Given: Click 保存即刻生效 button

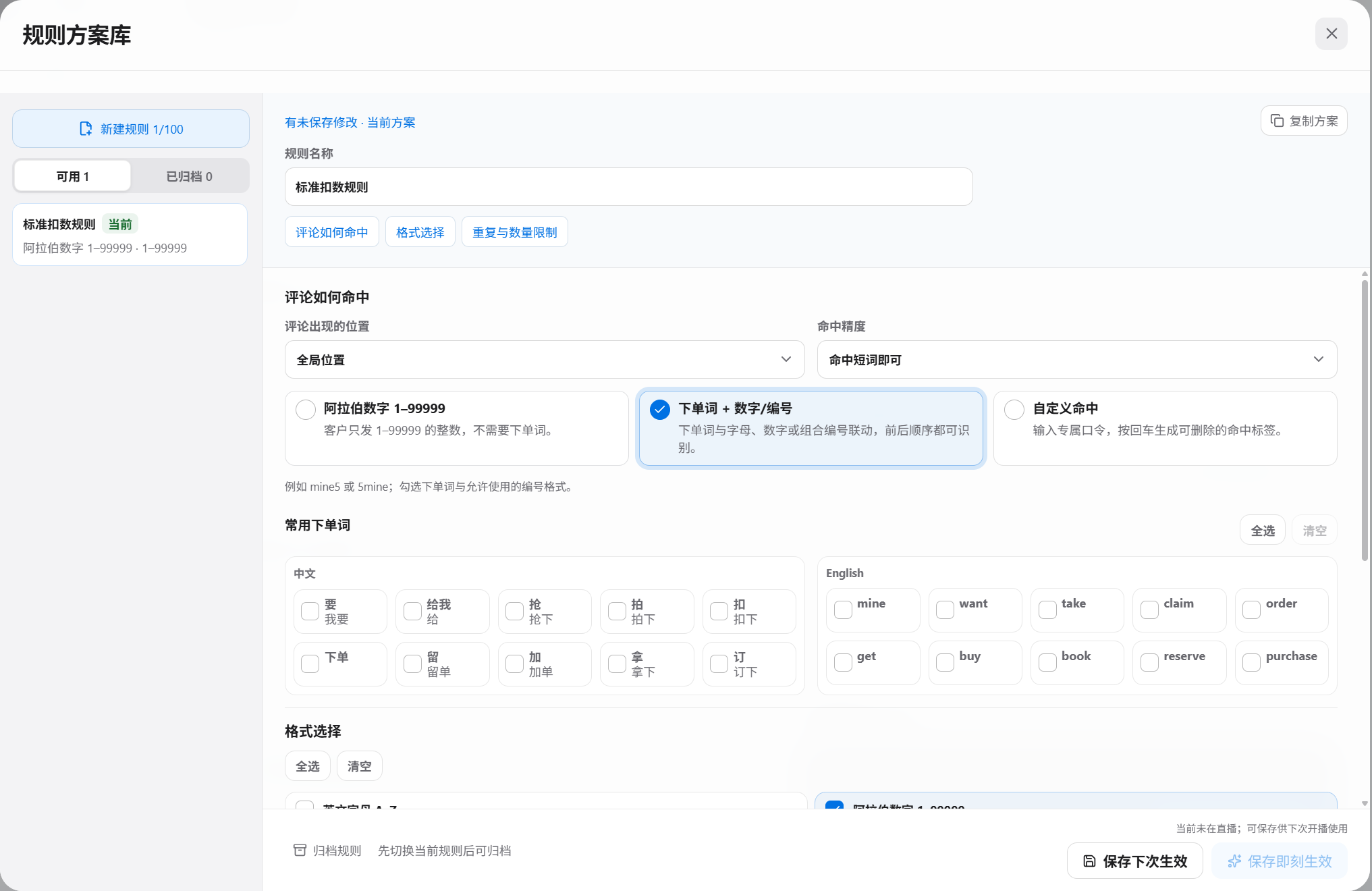Looking at the screenshot, I should (1279, 861).
